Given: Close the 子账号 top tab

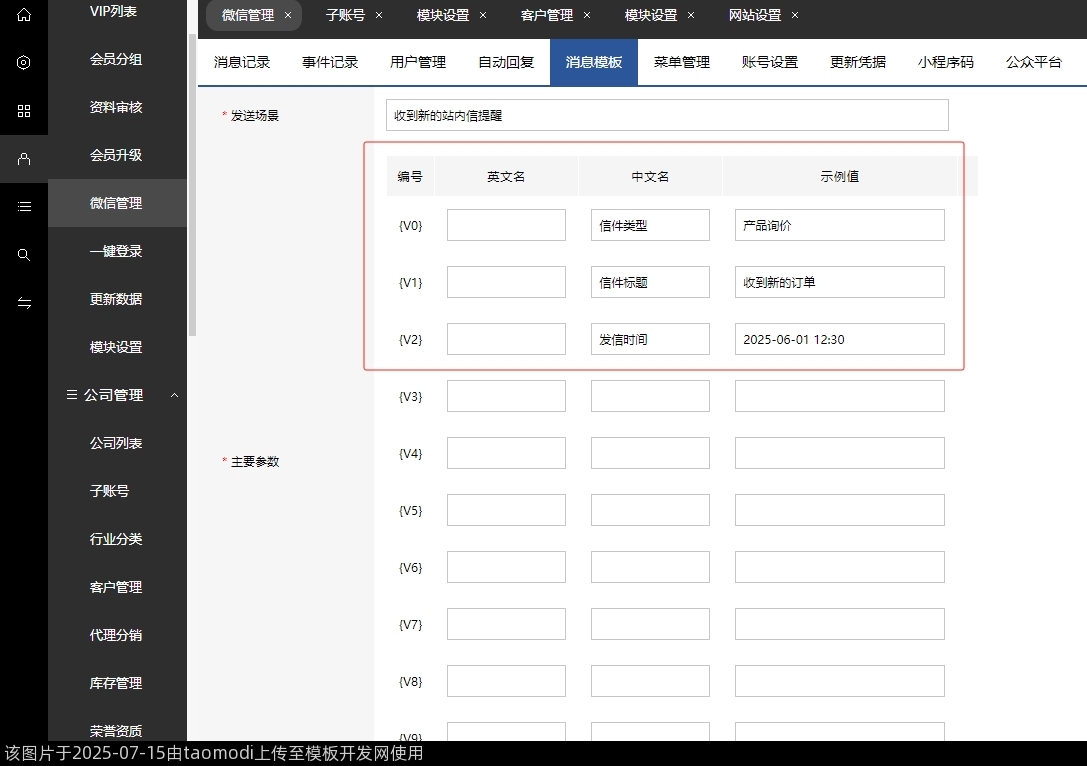Looking at the screenshot, I should pyautogui.click(x=379, y=16).
